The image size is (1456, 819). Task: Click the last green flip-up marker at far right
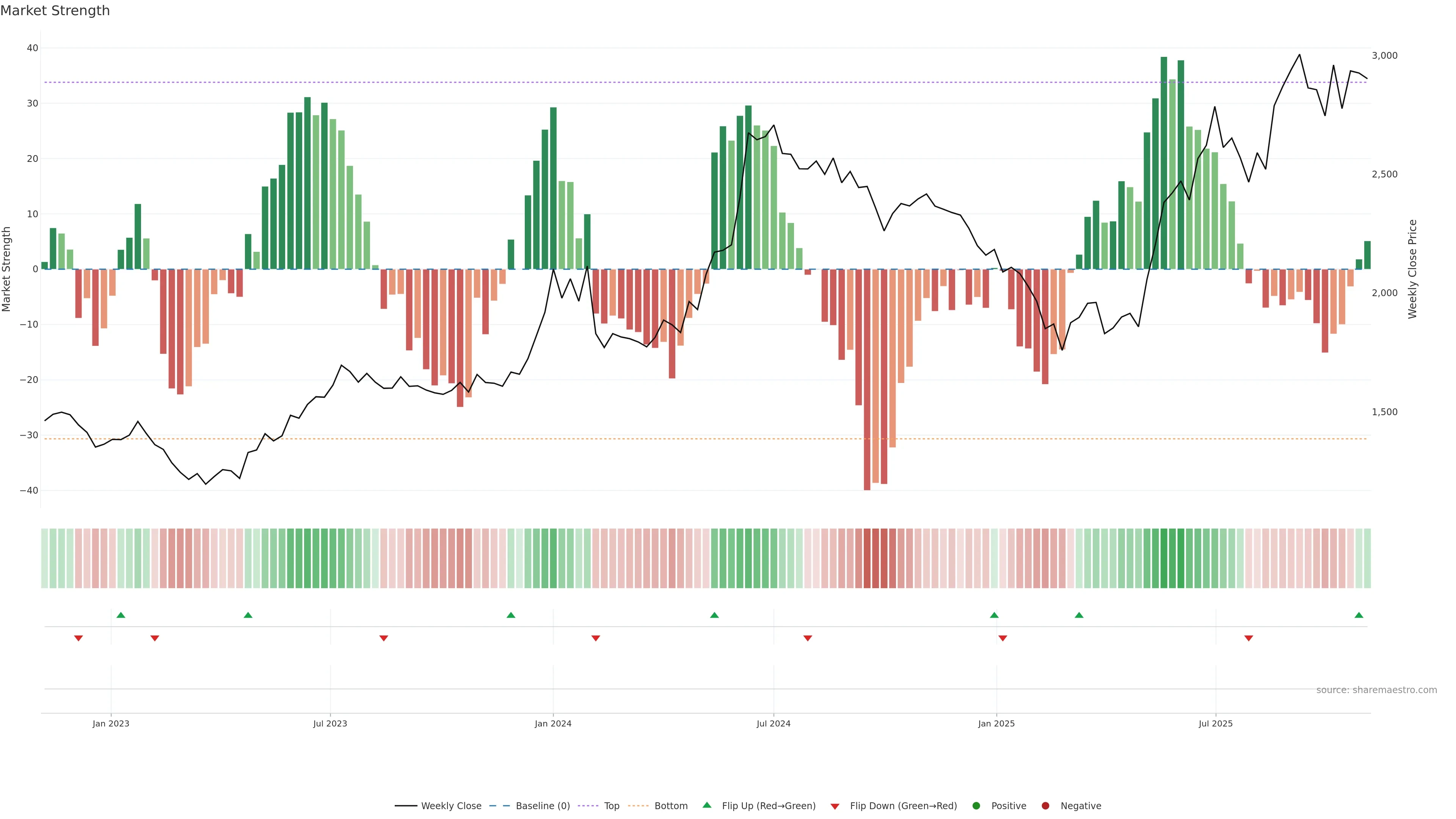(1359, 615)
